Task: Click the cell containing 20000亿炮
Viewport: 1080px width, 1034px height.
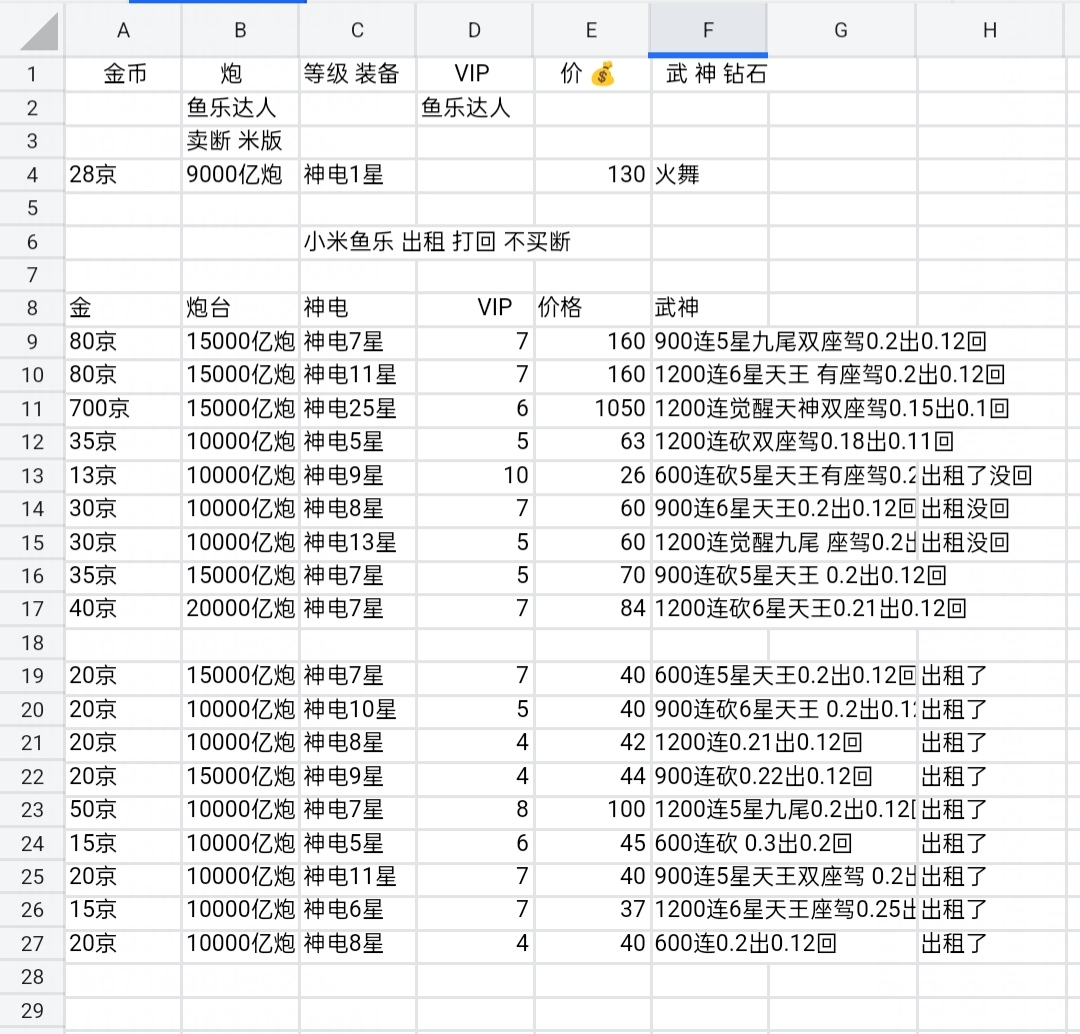Action: pos(240,608)
